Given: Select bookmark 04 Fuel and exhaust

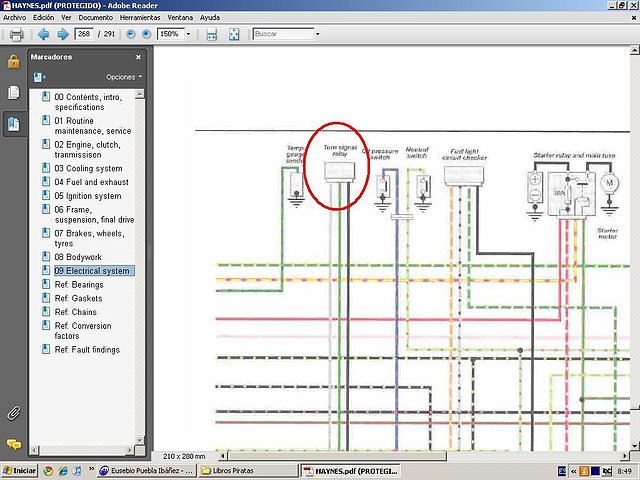Looking at the screenshot, I should pyautogui.click(x=91, y=182).
